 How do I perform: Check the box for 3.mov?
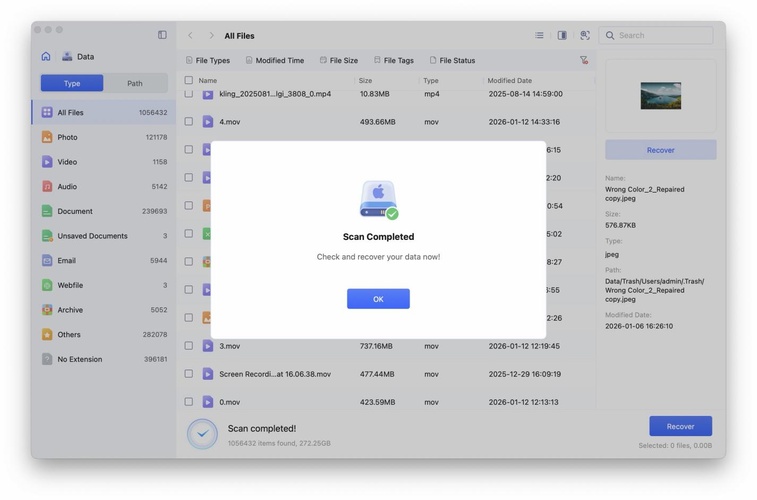point(189,346)
